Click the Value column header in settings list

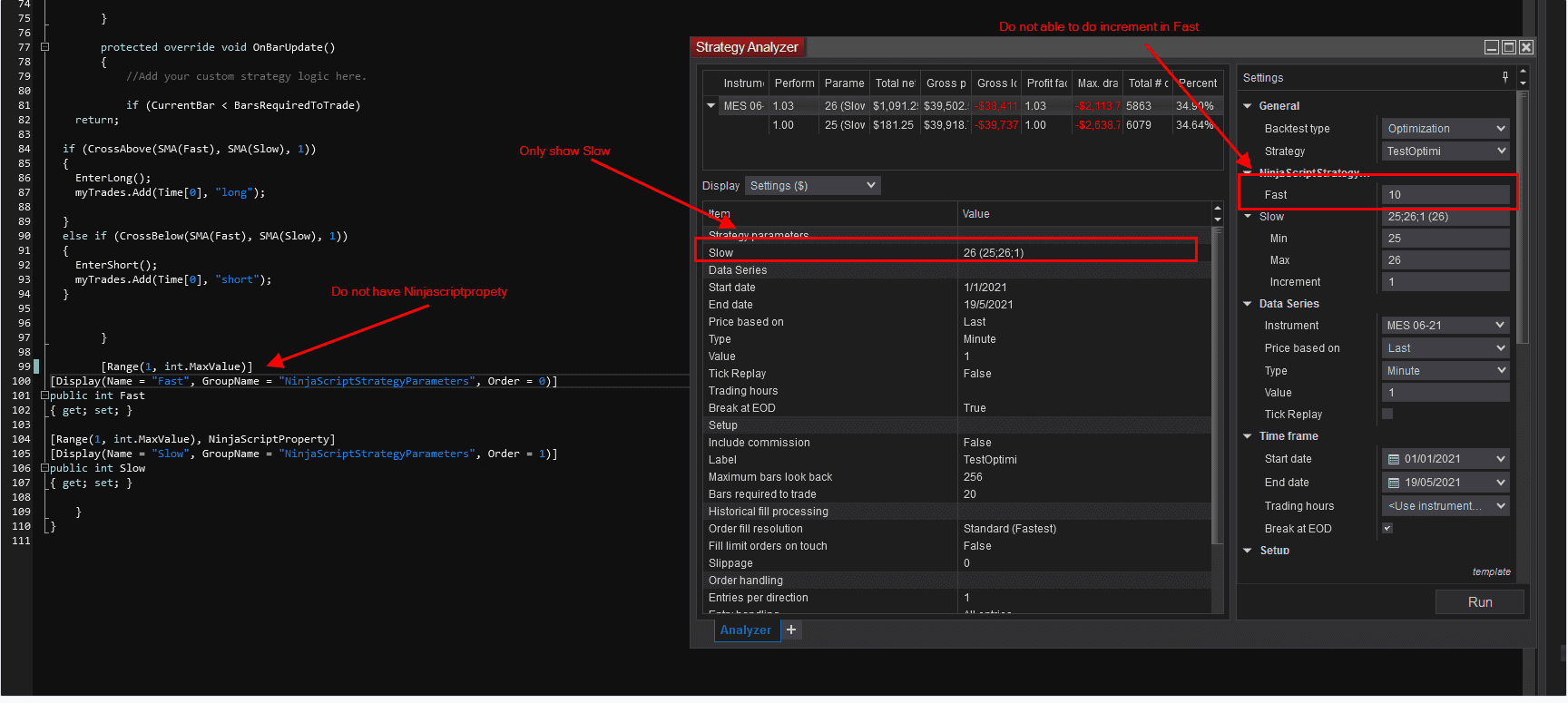coord(1084,214)
